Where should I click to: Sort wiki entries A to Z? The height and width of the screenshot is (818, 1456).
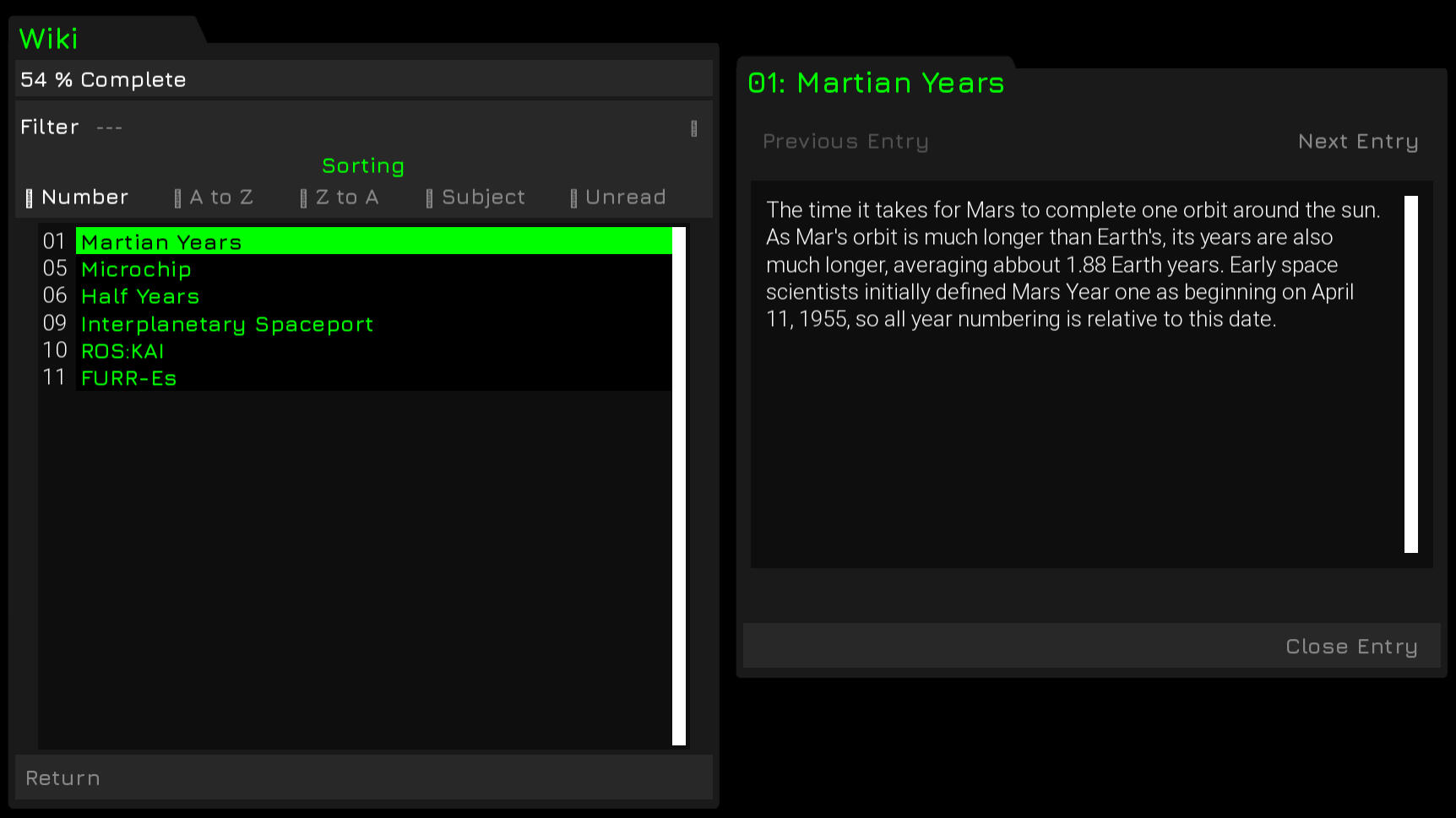coord(214,198)
